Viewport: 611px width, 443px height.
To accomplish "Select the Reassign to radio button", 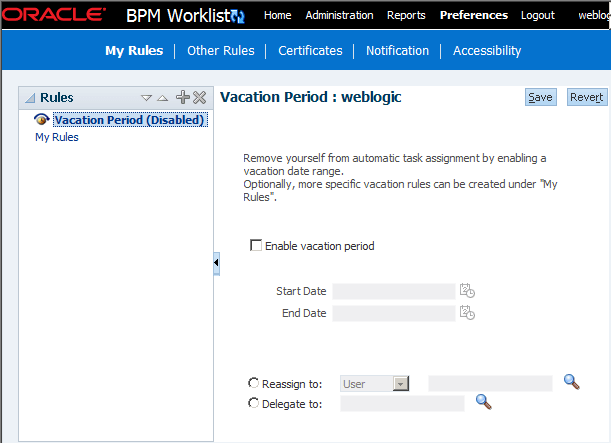I will click(x=253, y=383).
